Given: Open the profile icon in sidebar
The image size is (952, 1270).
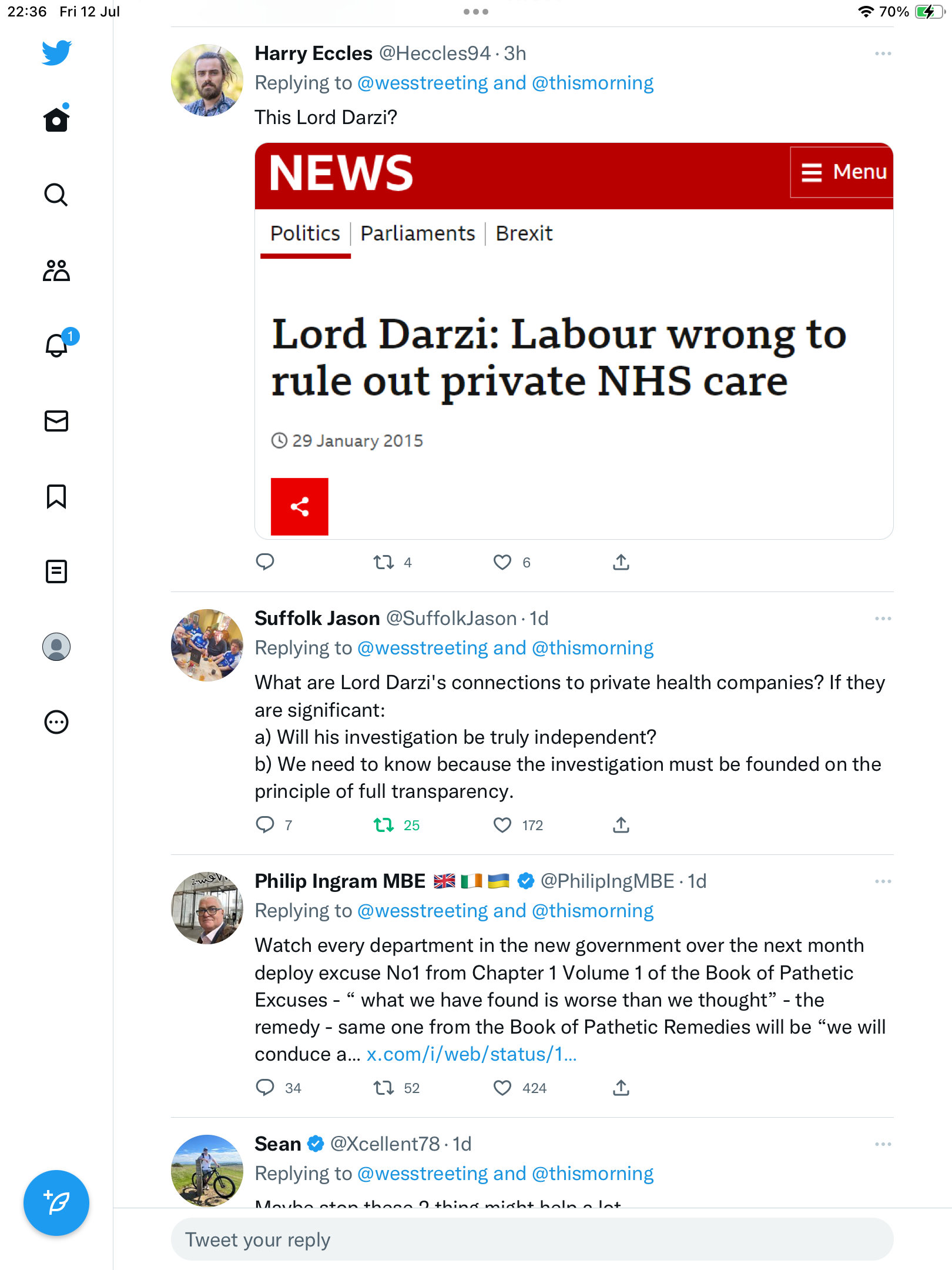Looking at the screenshot, I should (56, 647).
